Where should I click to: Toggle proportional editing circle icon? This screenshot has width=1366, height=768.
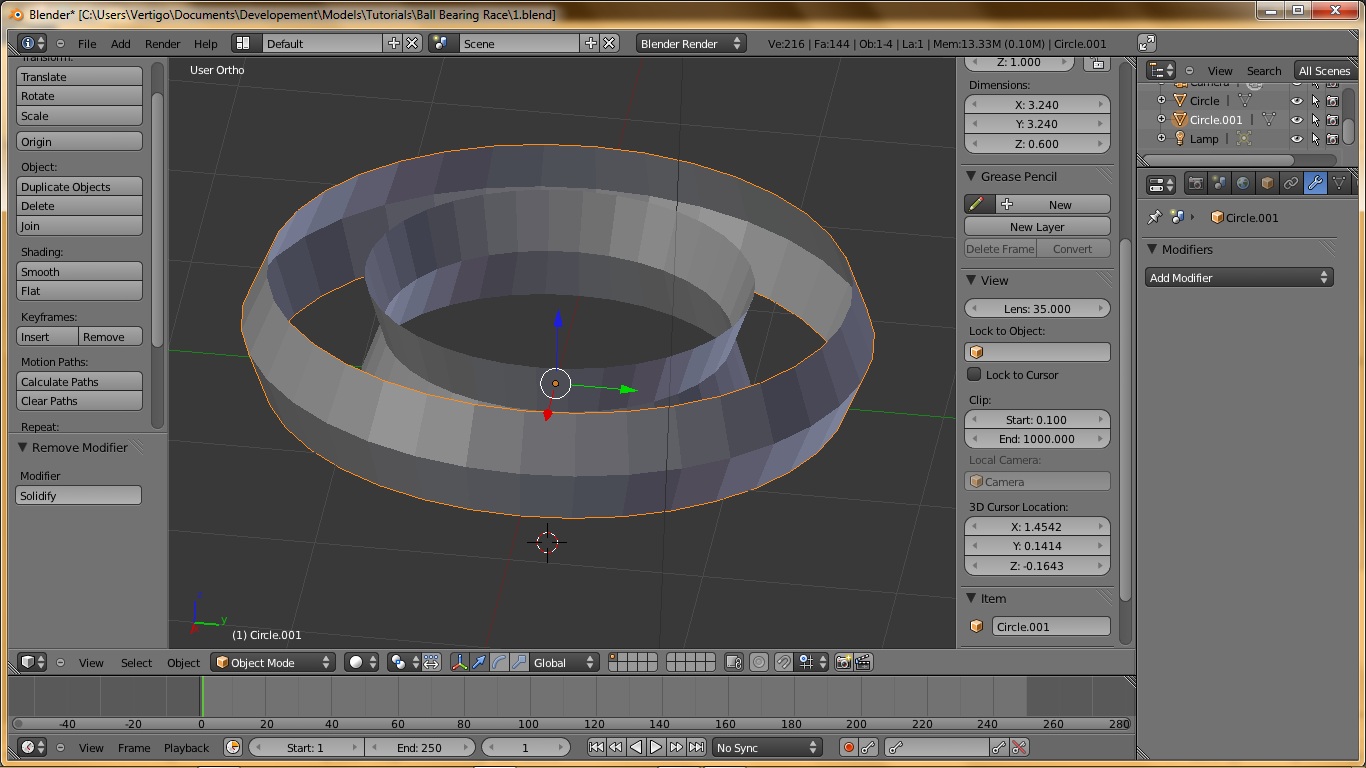(760, 662)
